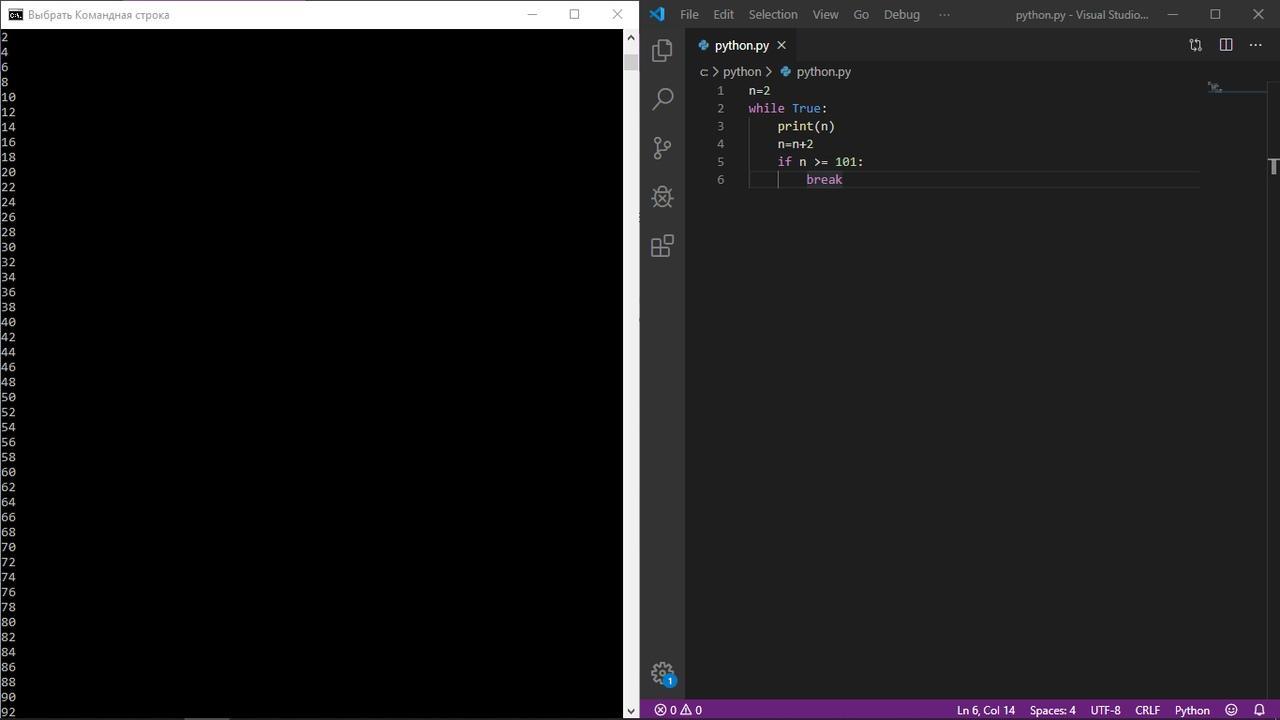Change end of line sequence CRLF

point(1147,710)
